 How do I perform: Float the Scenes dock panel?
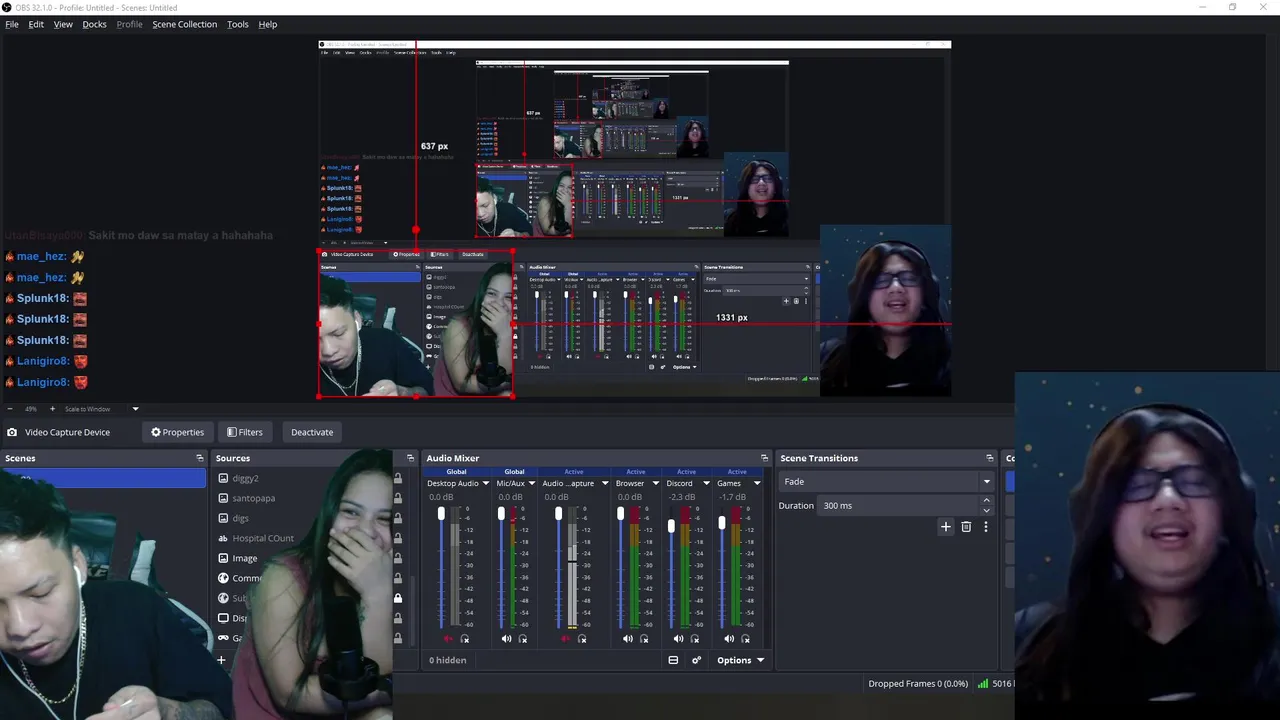coord(199,458)
